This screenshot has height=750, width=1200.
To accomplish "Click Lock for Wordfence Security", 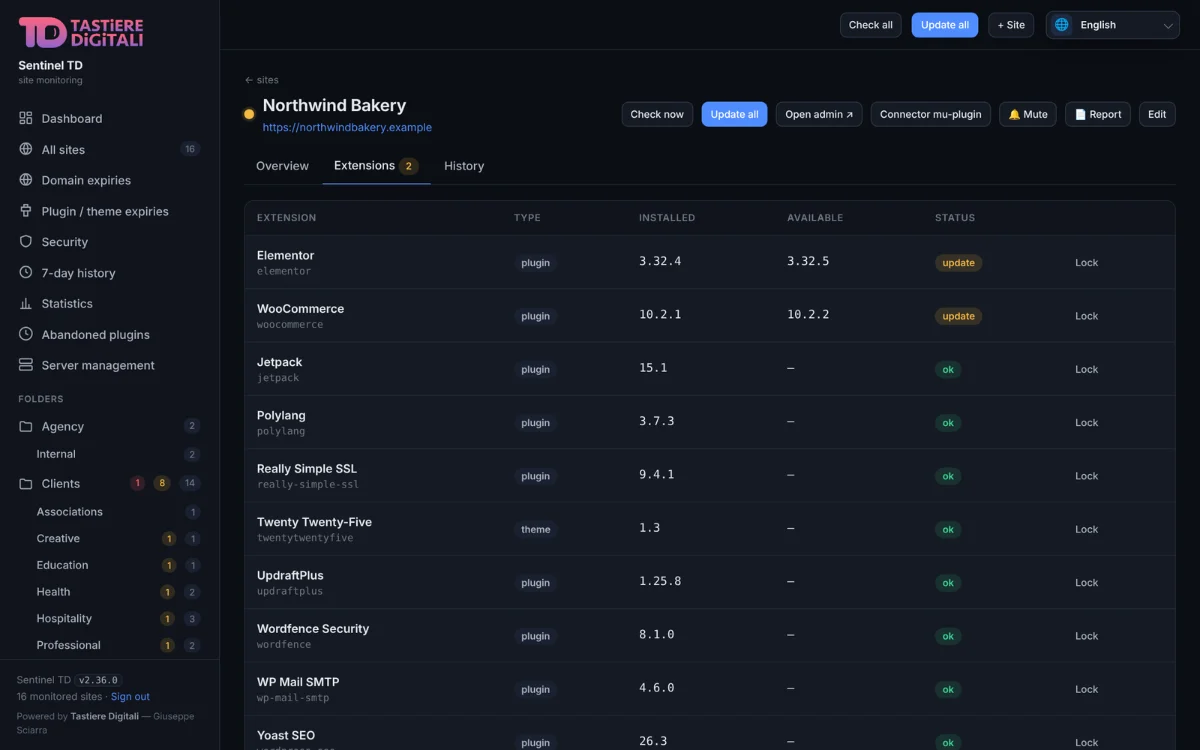I will pos(1086,636).
